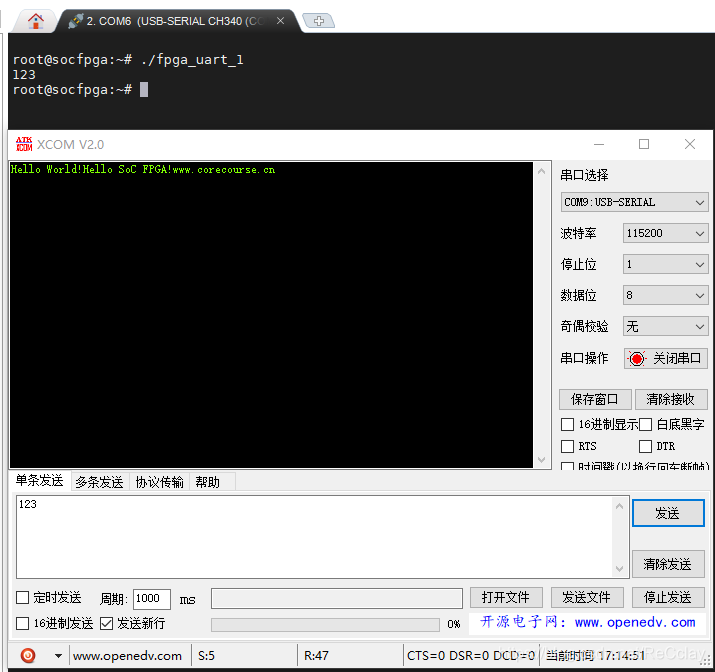Image resolution: width=715 pixels, height=672 pixels.
Task: Click the file send progress bar
Action: pyautogui.click(x=325, y=625)
